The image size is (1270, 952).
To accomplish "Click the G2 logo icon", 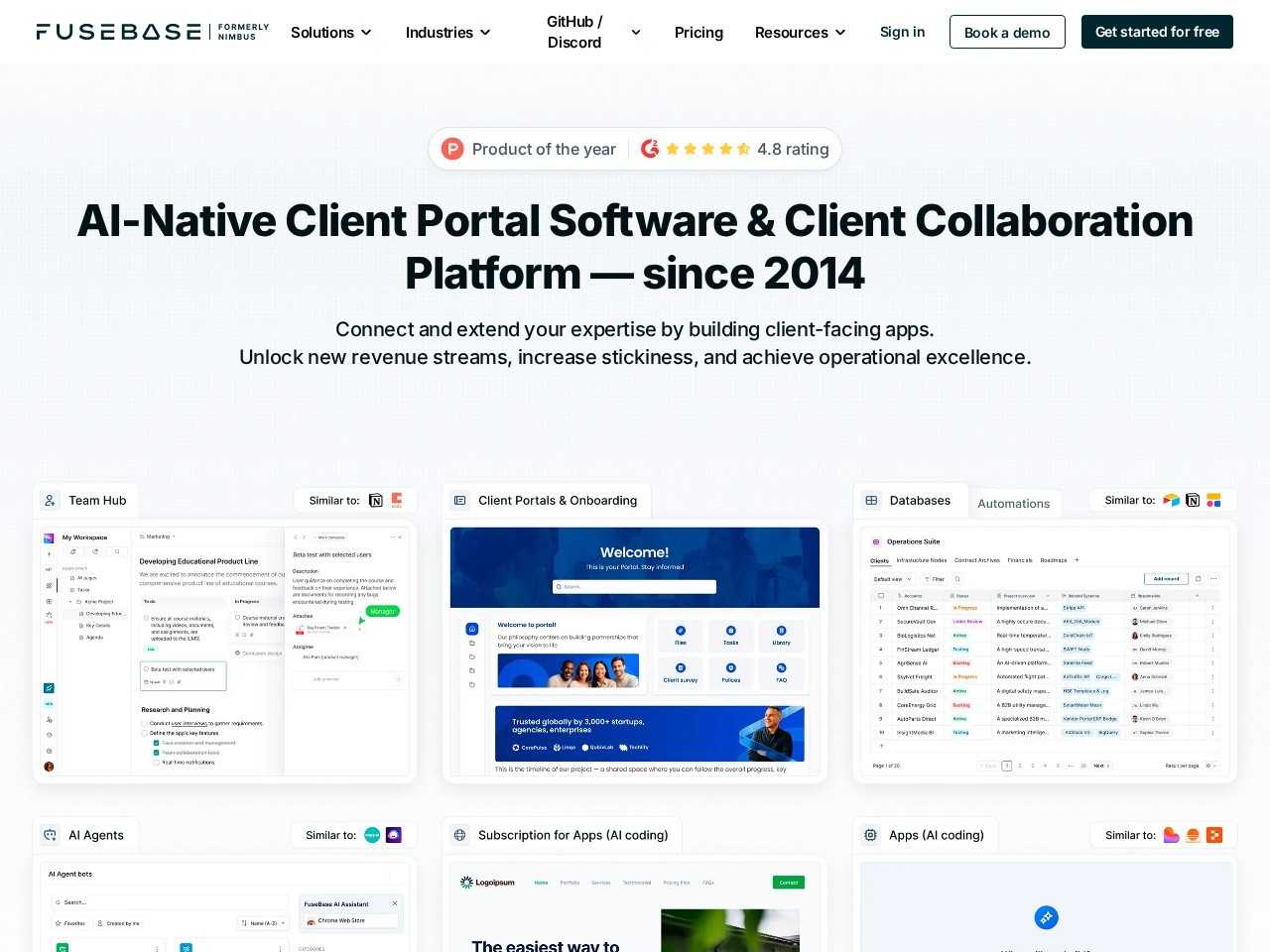I will pyautogui.click(x=650, y=149).
